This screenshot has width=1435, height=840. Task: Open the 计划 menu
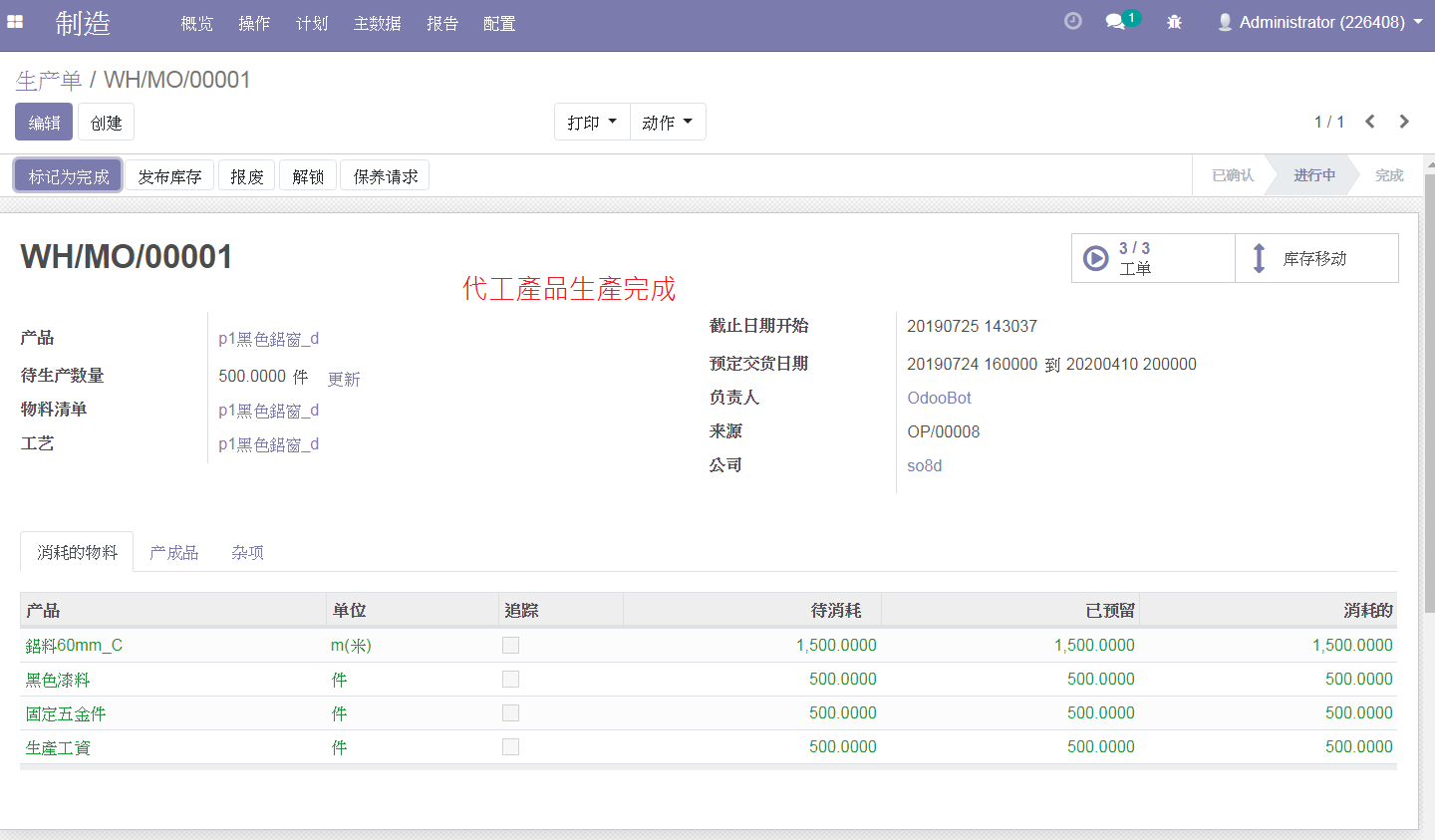pyautogui.click(x=312, y=23)
